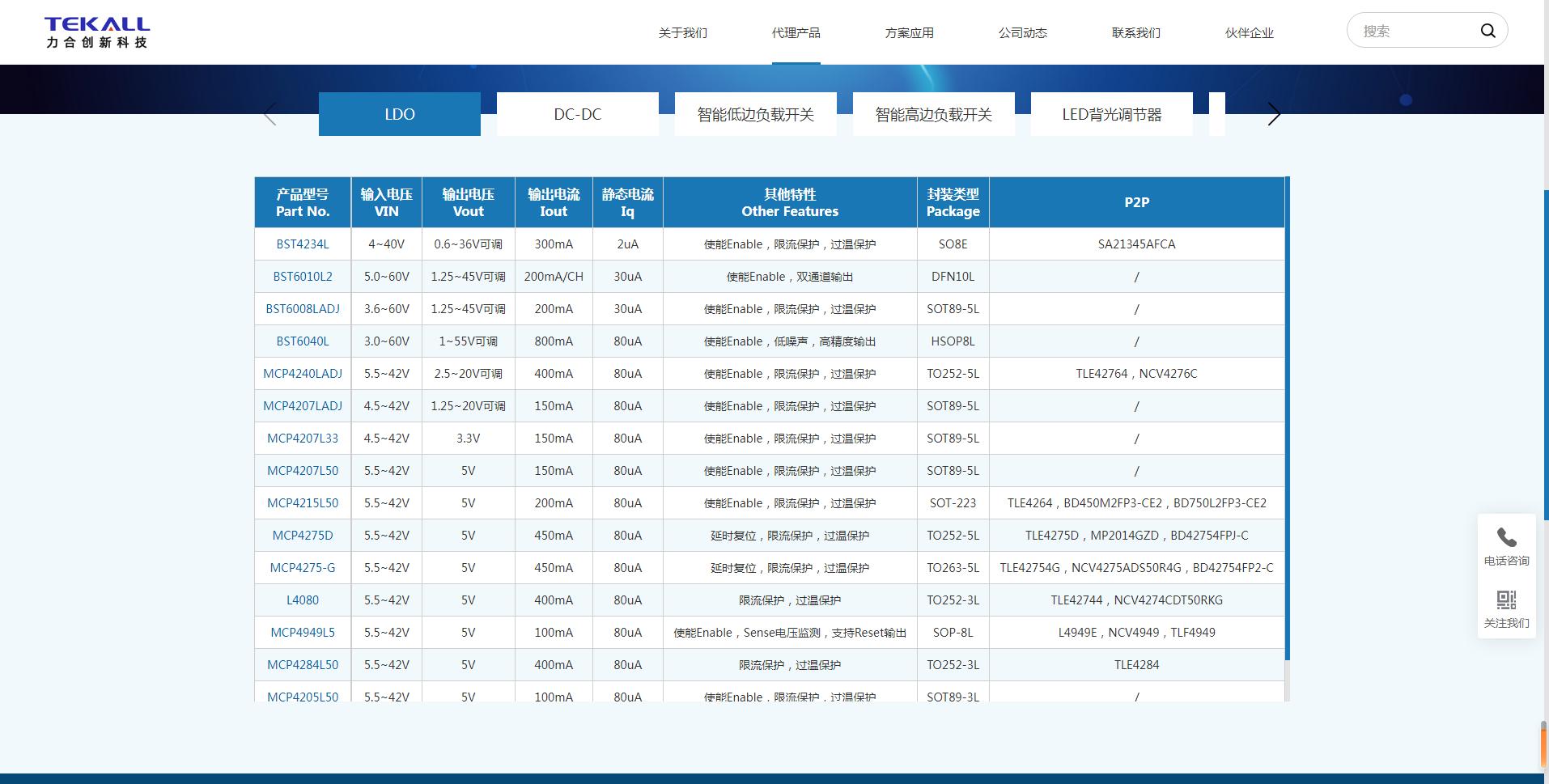Open MCP4284L50 part link
Screen dimensions: 1549x784
click(303, 664)
